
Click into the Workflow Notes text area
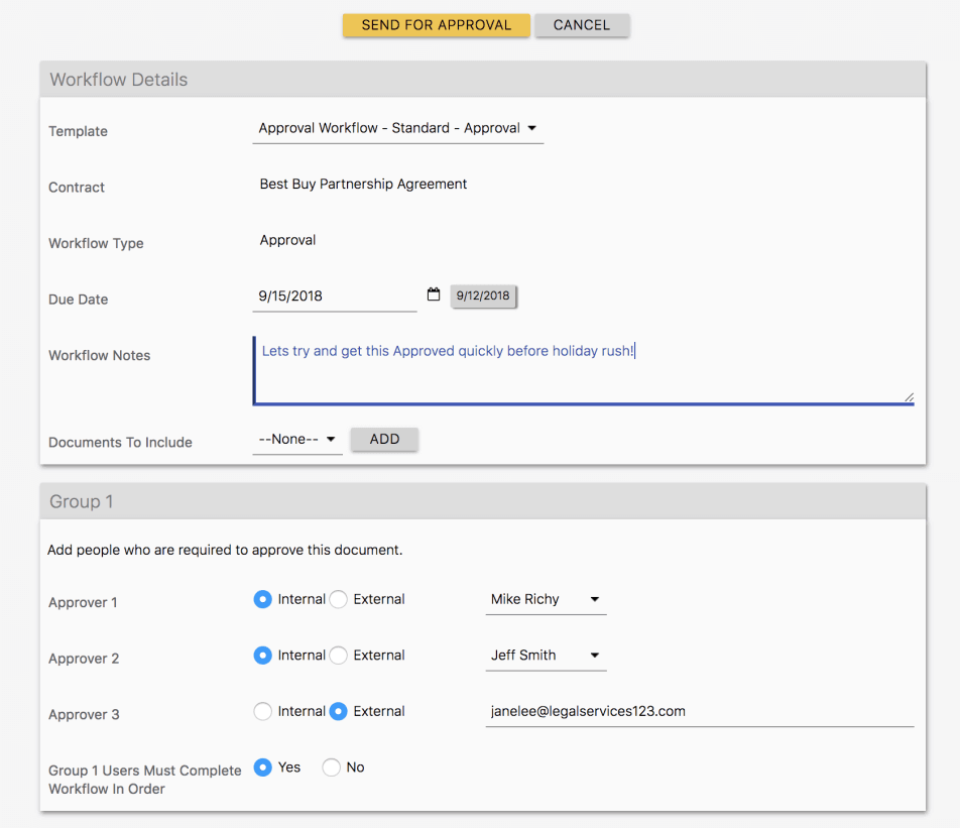pos(582,370)
